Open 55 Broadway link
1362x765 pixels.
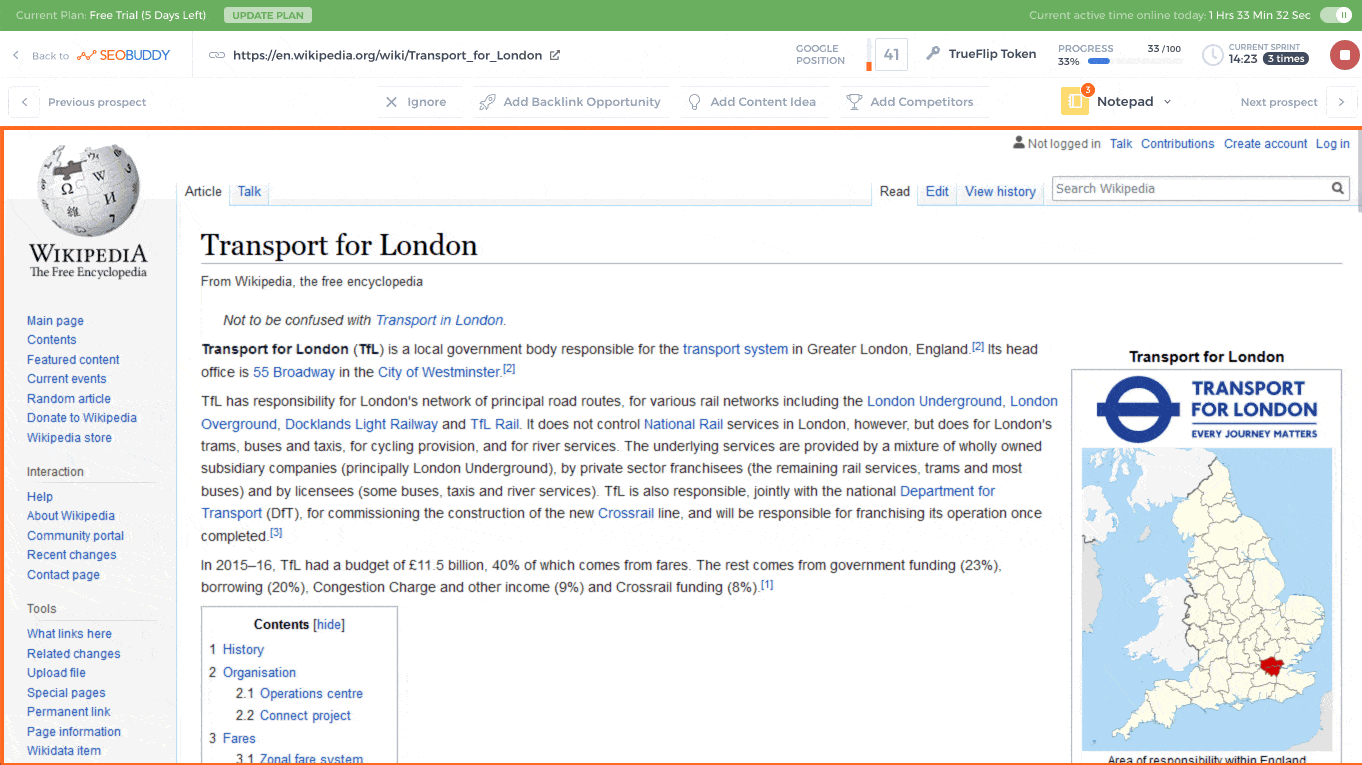tap(294, 372)
